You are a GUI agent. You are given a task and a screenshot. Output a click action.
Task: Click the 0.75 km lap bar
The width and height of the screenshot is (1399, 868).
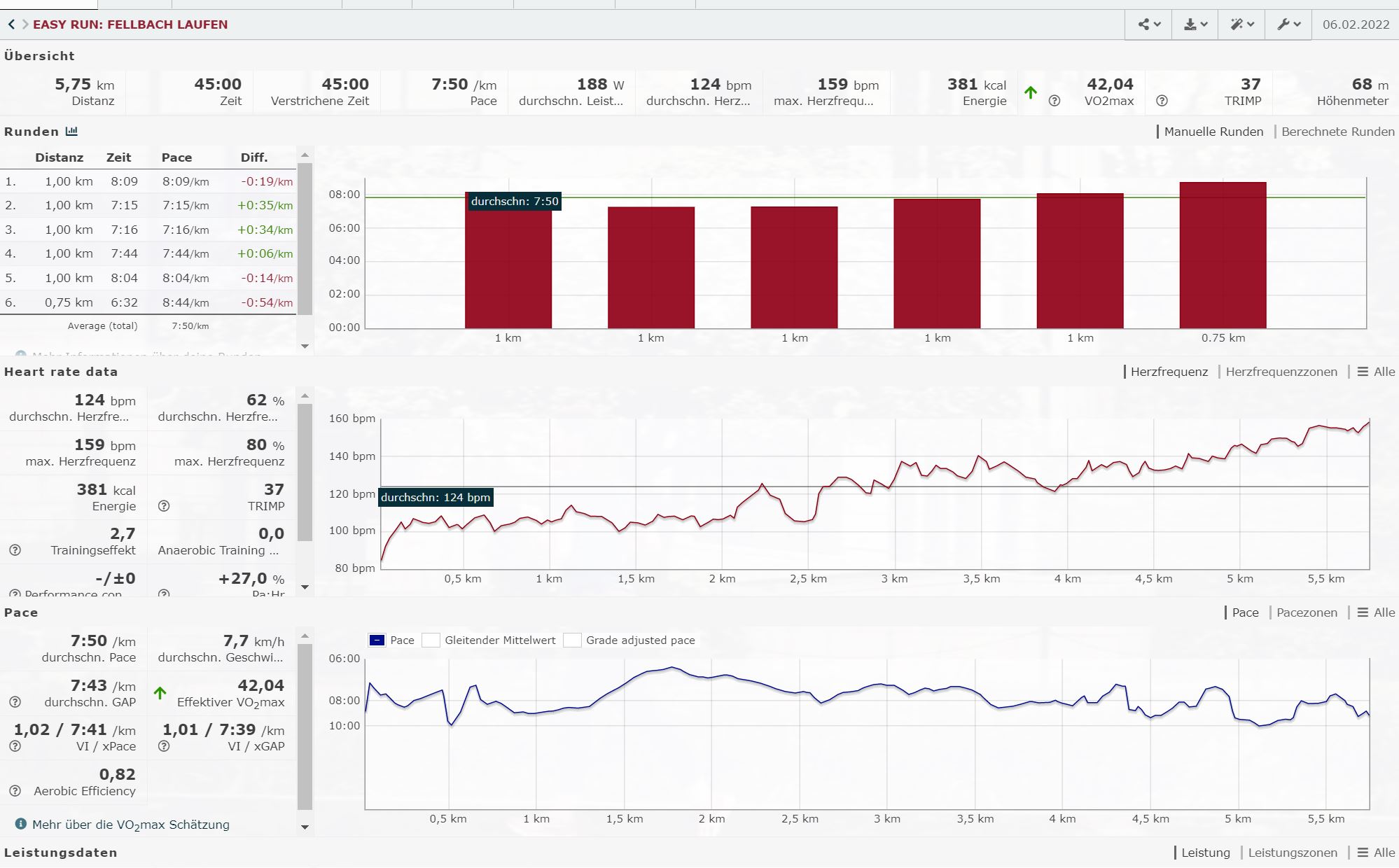1223,255
